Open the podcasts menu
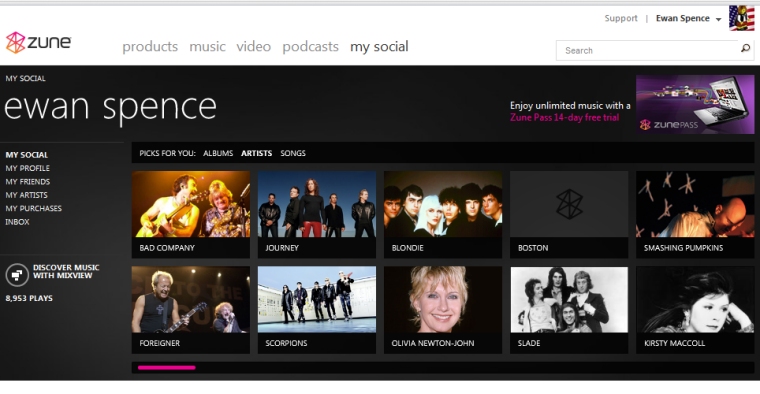The width and height of the screenshot is (760, 394). coord(310,47)
